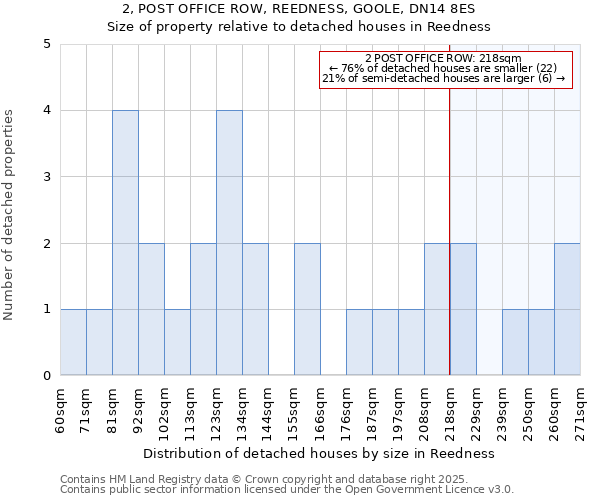Click the tall bar starting at 81sqm

click(x=125, y=243)
